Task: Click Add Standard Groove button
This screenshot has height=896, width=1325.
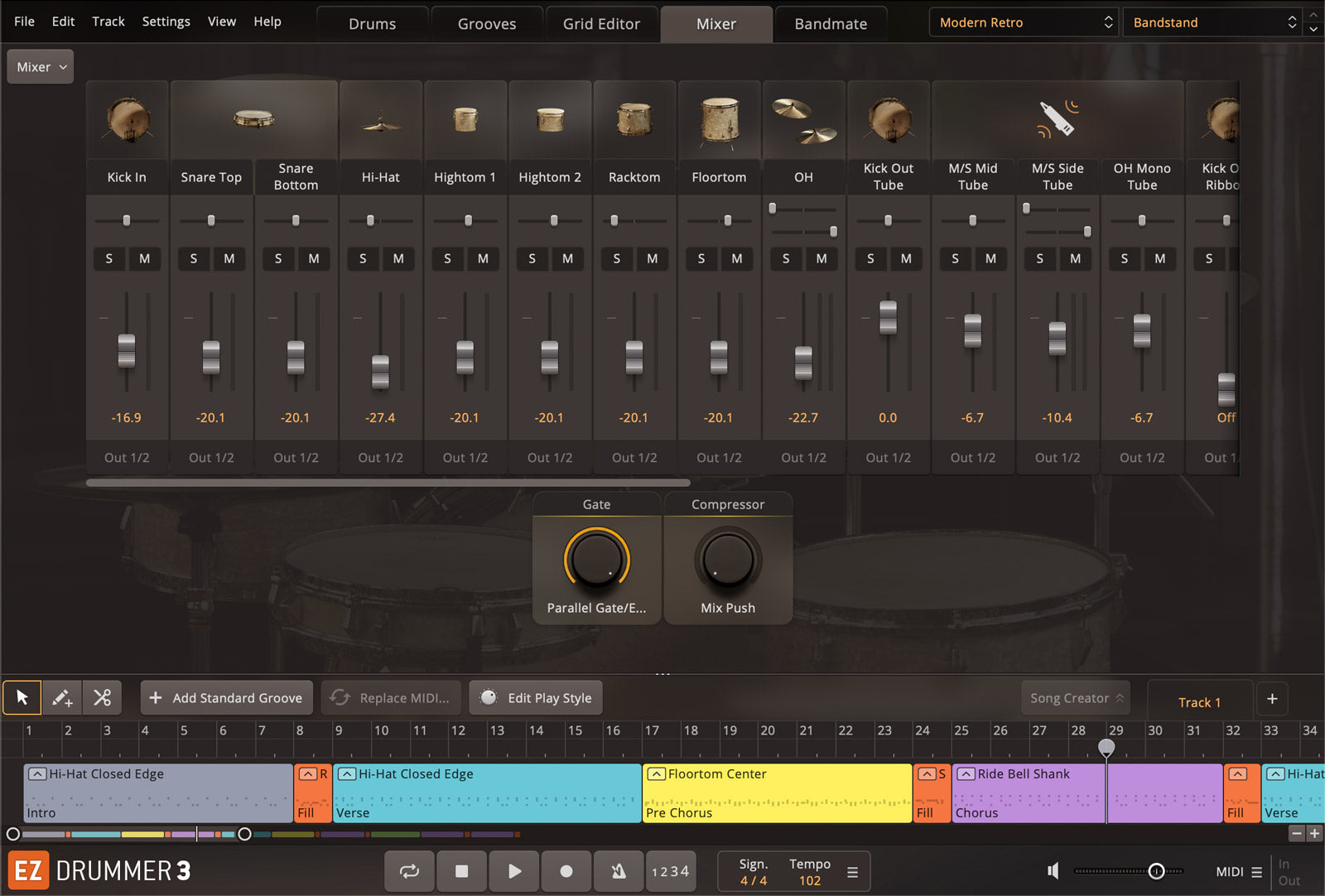Action: tap(227, 698)
